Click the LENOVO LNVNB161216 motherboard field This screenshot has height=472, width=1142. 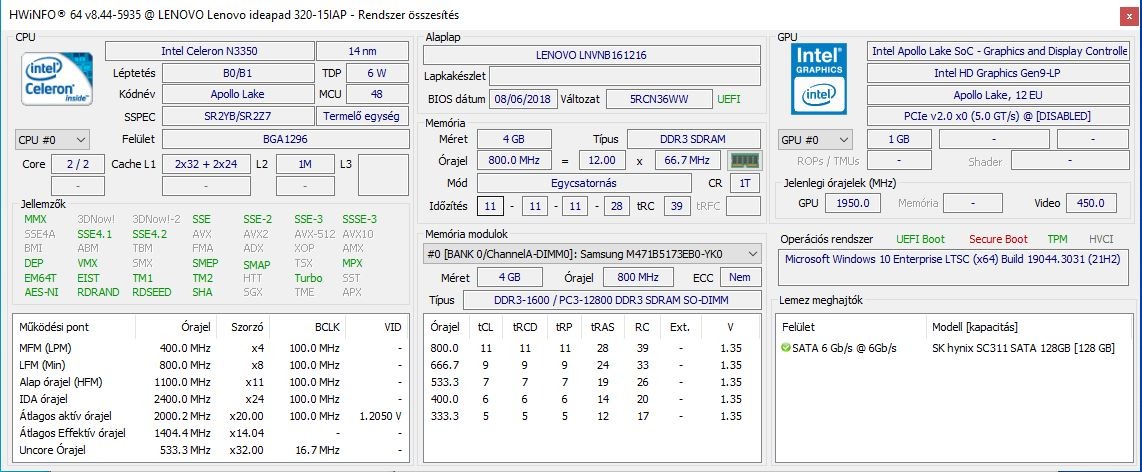[591, 55]
